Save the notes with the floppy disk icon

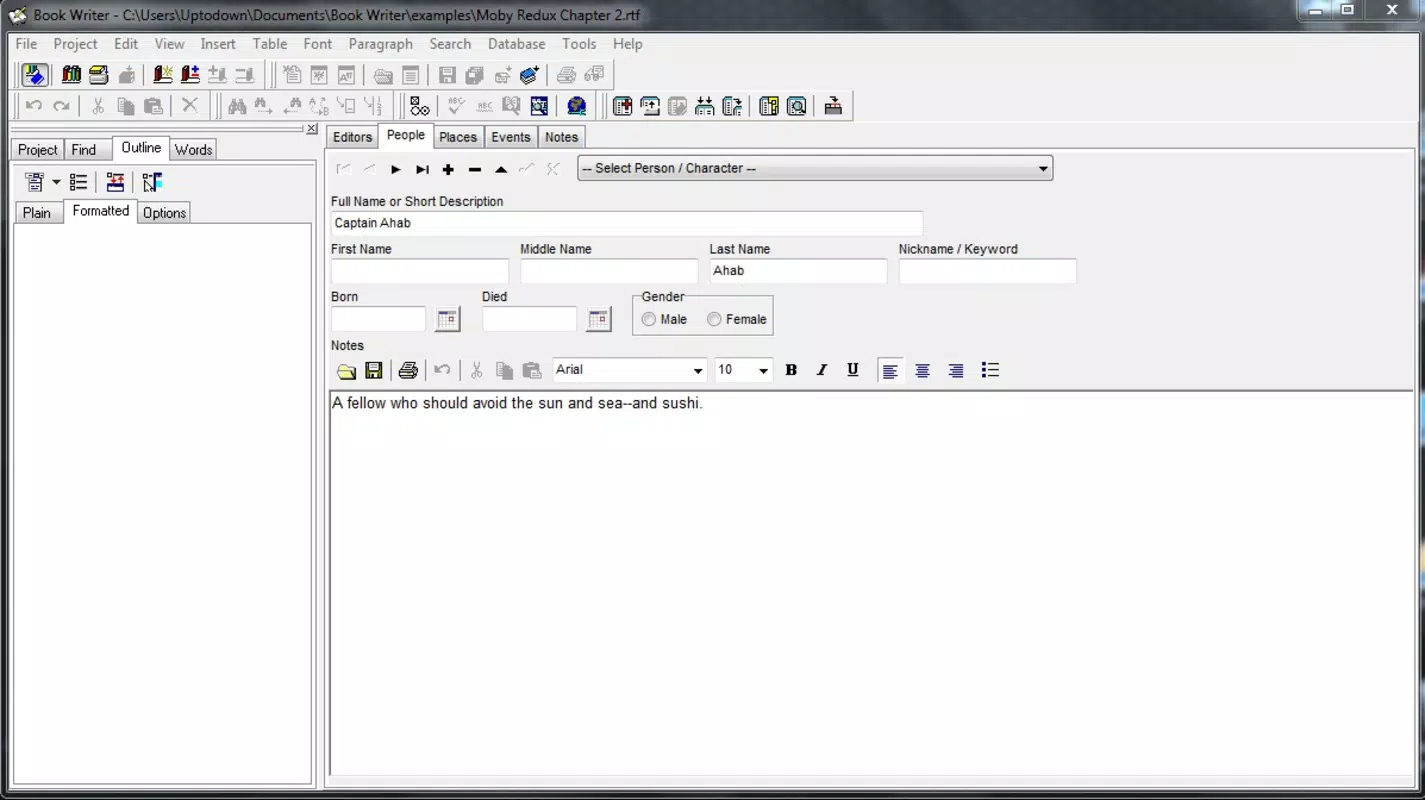tap(374, 371)
